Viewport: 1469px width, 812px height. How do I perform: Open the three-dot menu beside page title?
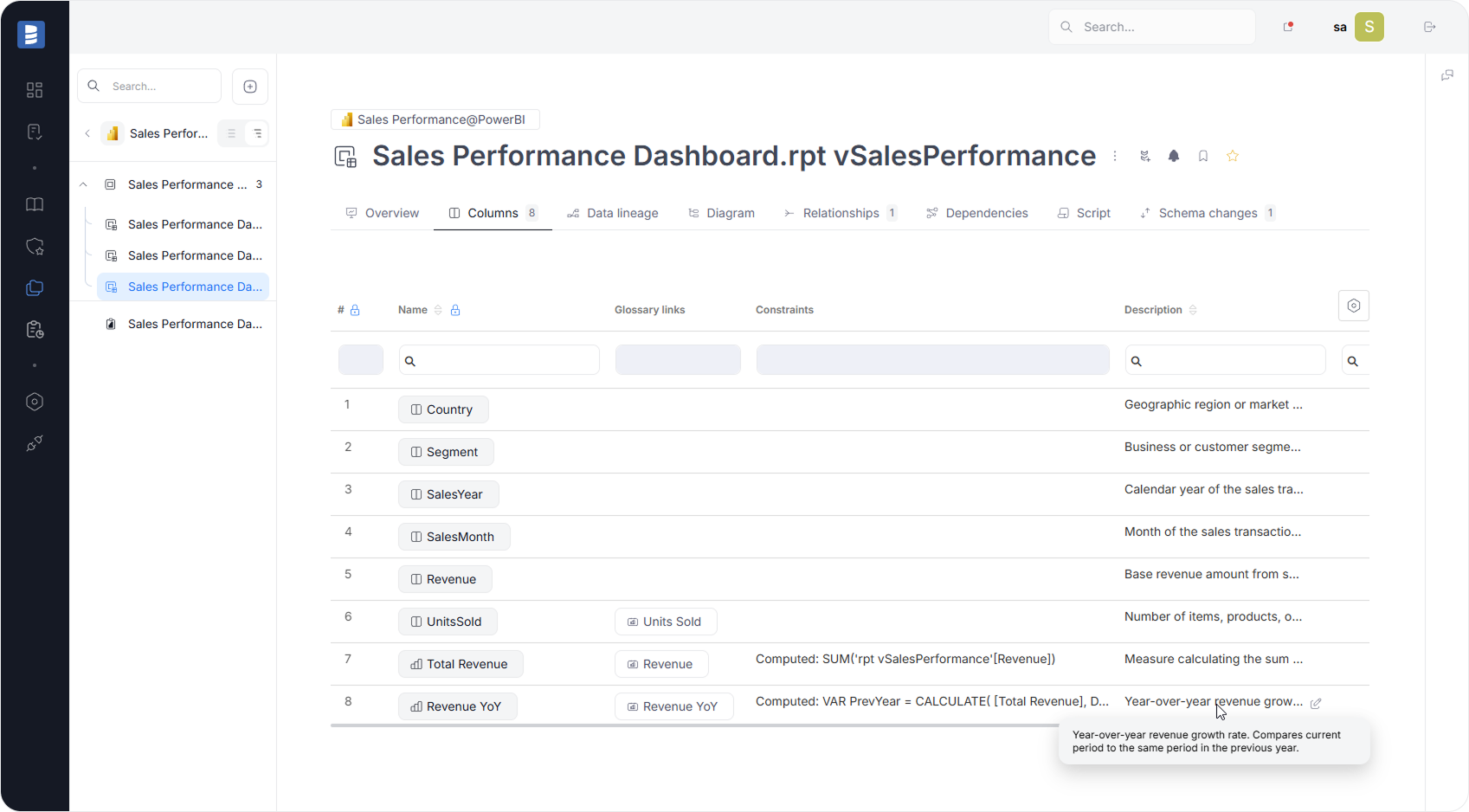coord(1115,156)
